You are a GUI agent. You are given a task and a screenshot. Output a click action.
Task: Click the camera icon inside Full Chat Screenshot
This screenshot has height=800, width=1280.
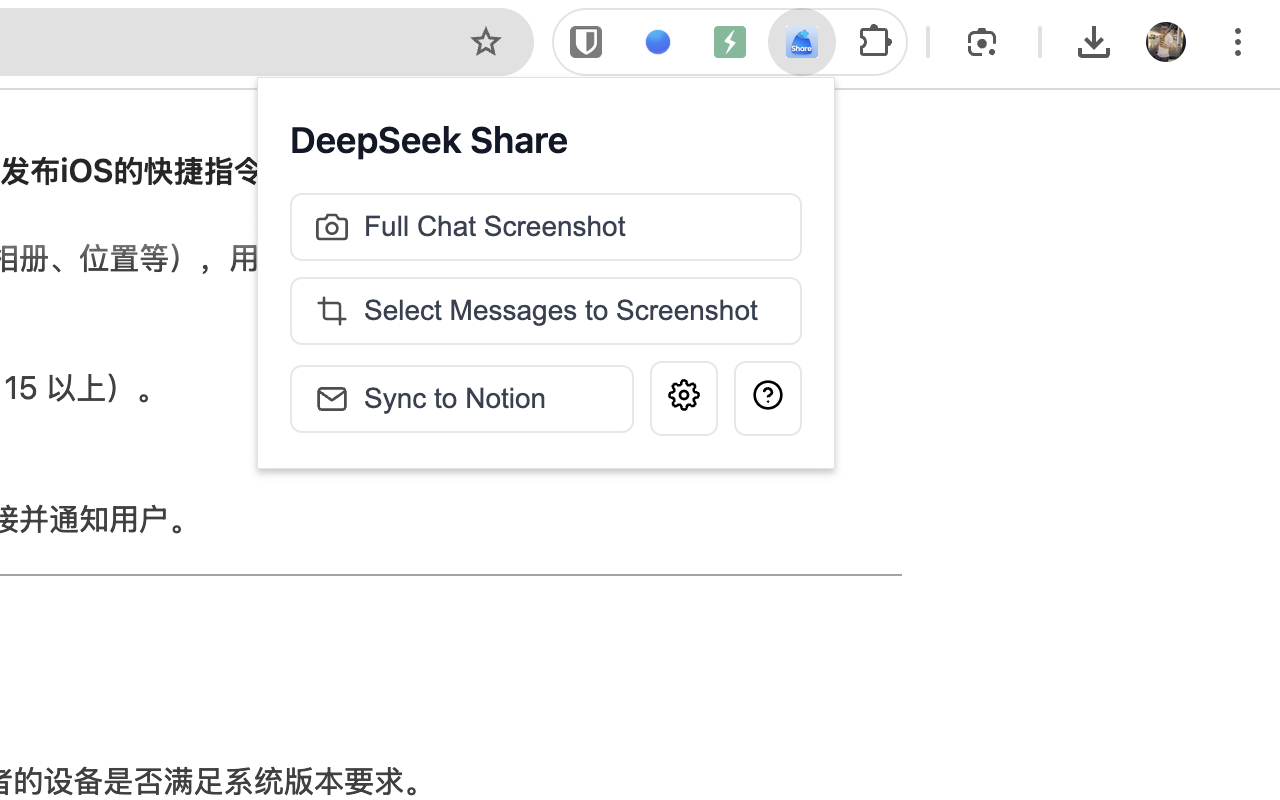[331, 227]
